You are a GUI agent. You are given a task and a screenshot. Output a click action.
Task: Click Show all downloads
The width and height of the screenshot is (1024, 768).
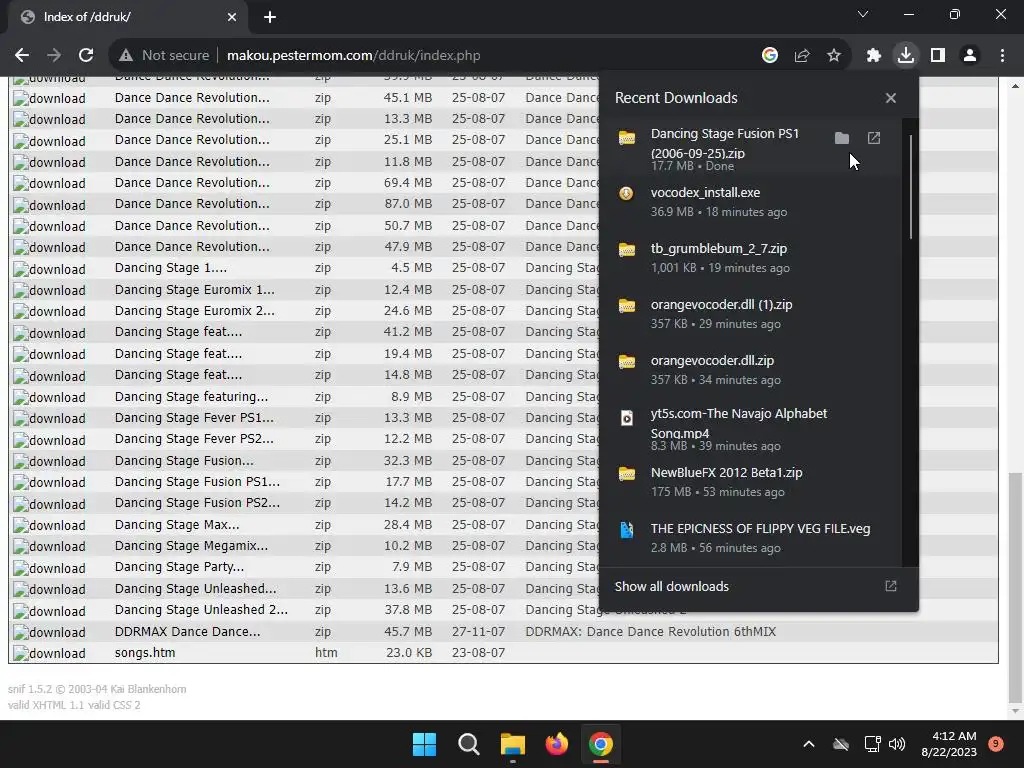(671, 586)
